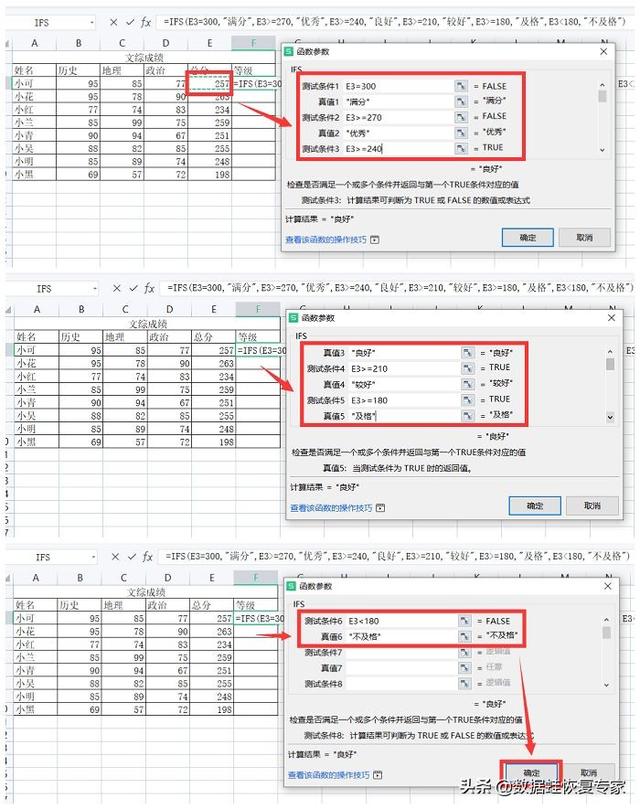Select column C header beside the 真值3 dialog
The height and width of the screenshot is (809, 640).
125,310
